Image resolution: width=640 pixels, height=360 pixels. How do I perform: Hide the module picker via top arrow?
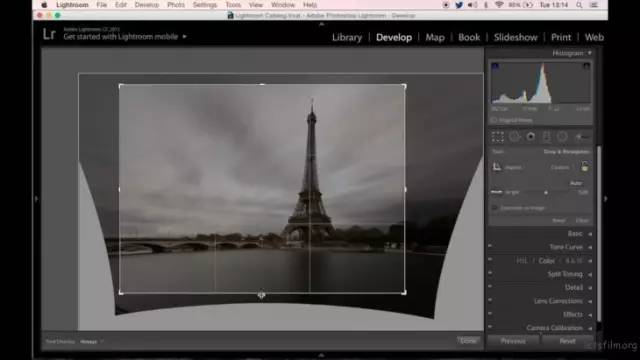point(322,24)
